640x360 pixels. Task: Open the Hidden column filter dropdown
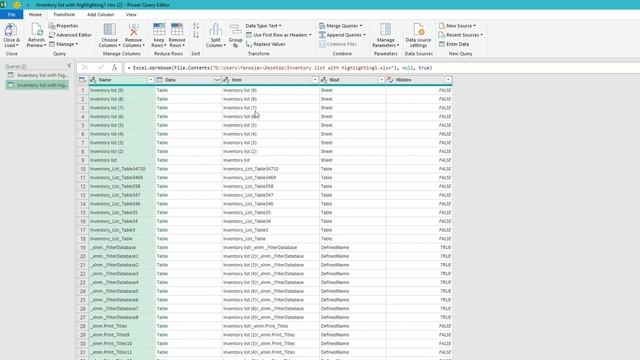pyautogui.click(x=448, y=80)
